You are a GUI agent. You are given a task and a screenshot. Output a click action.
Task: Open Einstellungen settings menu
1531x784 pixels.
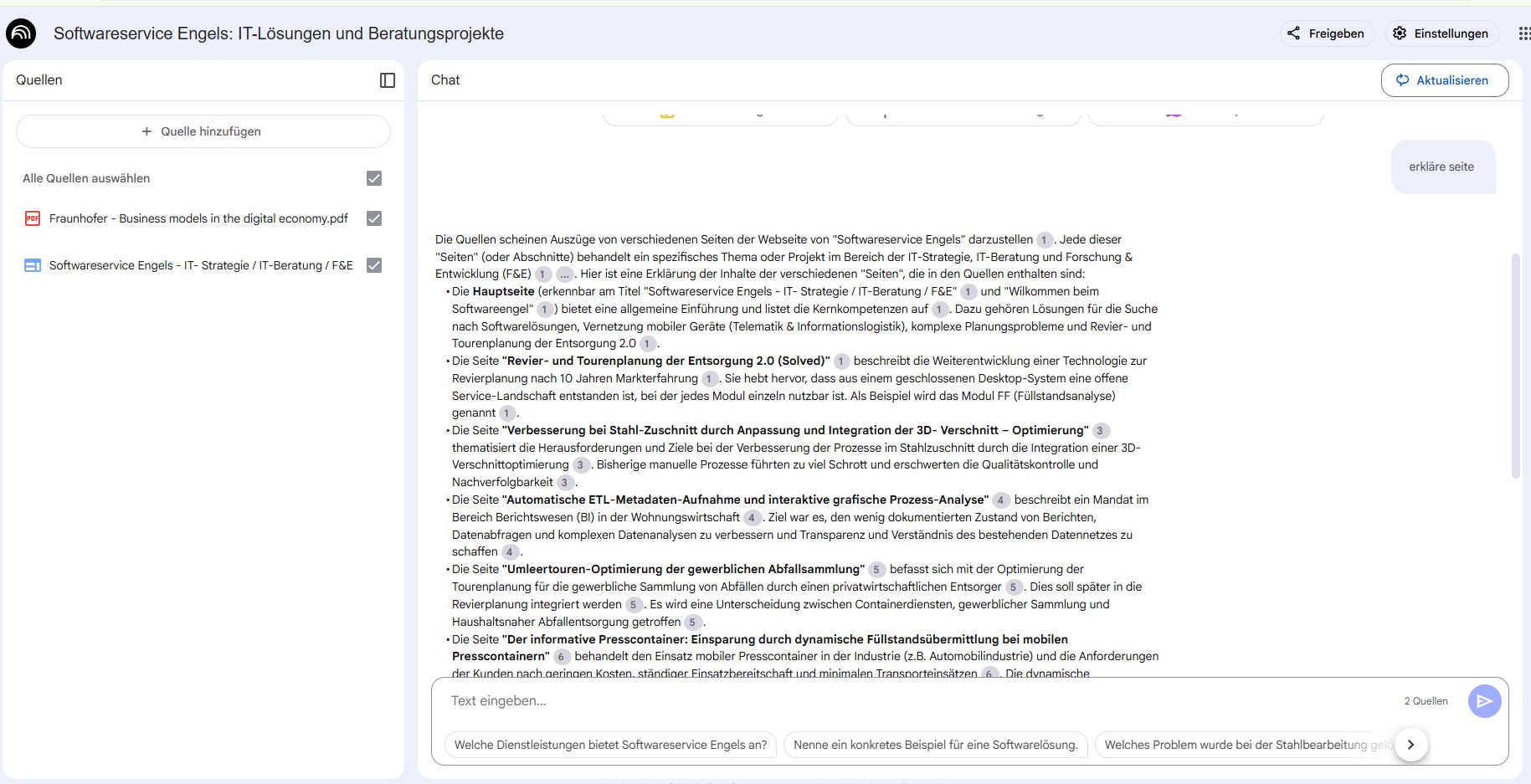(1440, 33)
